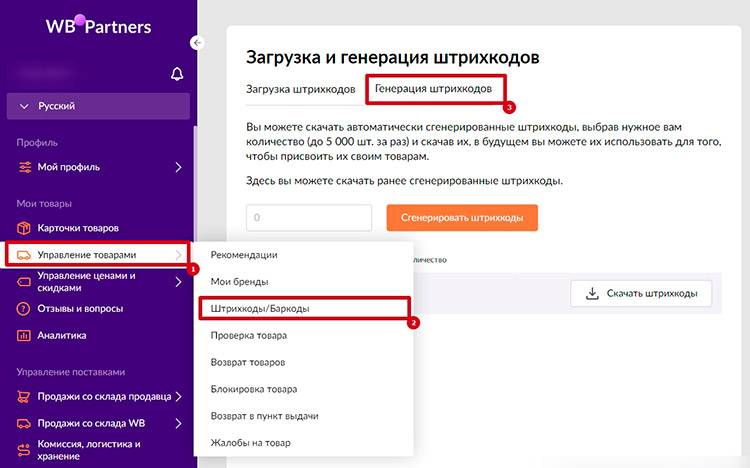The width and height of the screenshot is (750, 468).
Task: Click the barcode quantity input field
Action: 309,217
